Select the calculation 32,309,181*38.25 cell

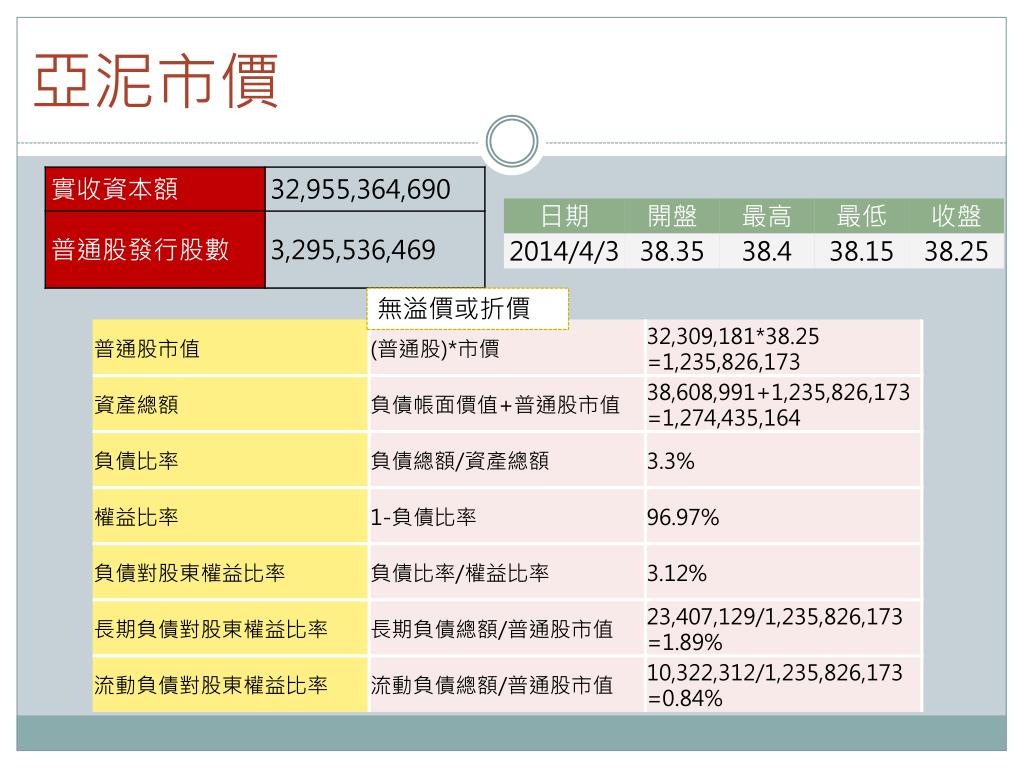pos(784,348)
